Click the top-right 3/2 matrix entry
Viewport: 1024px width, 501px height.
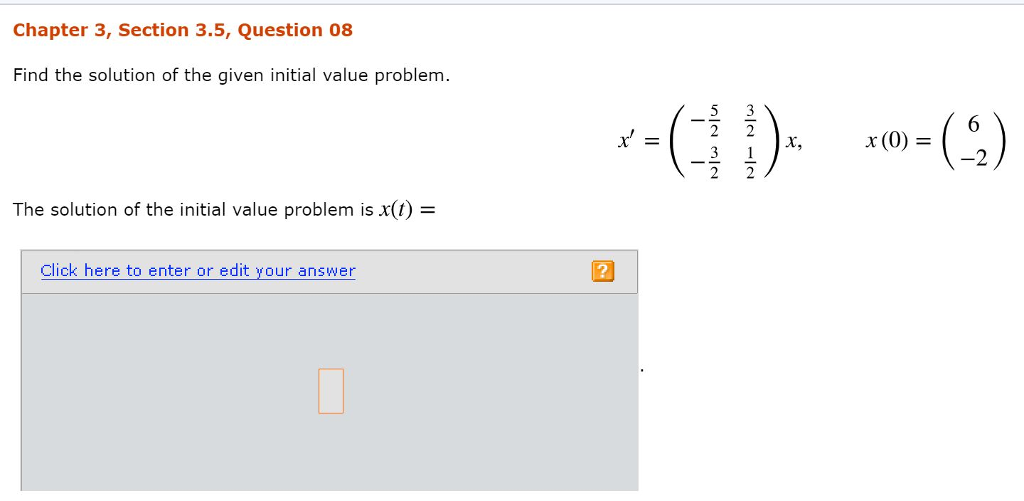click(x=751, y=119)
